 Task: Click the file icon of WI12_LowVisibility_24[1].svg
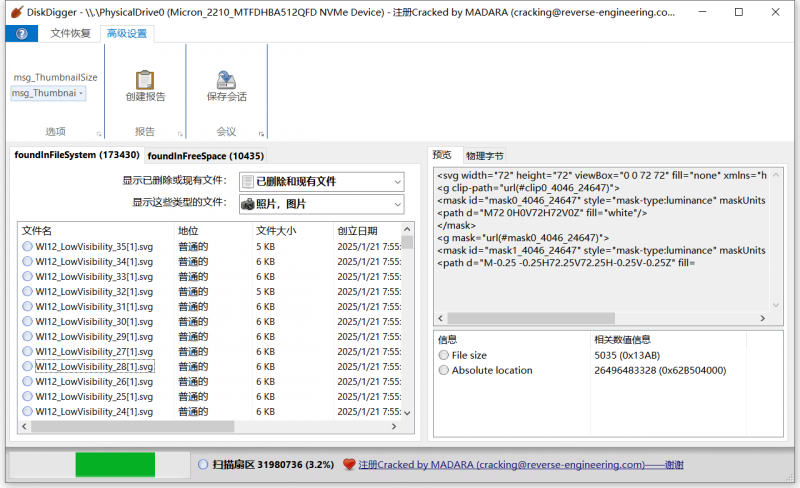(28, 411)
